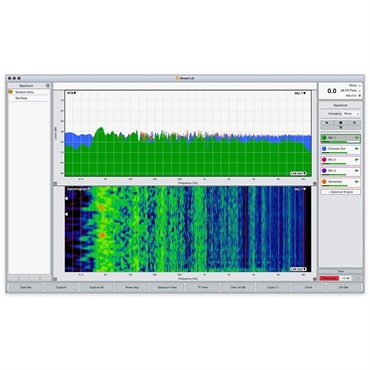Click the lower white threshold marker on spectrograph
Image resolution: width=370 pixels, height=370 pixels.
pos(66,214)
